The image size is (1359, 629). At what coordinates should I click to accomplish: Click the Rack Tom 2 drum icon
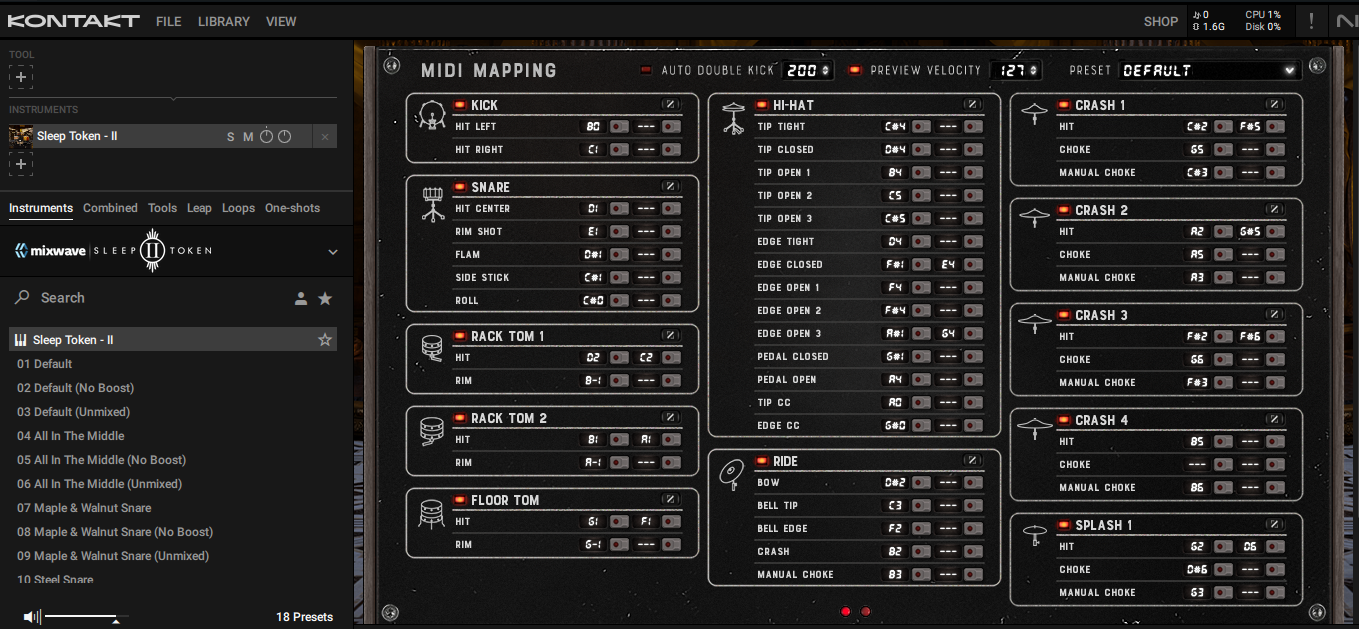432,430
